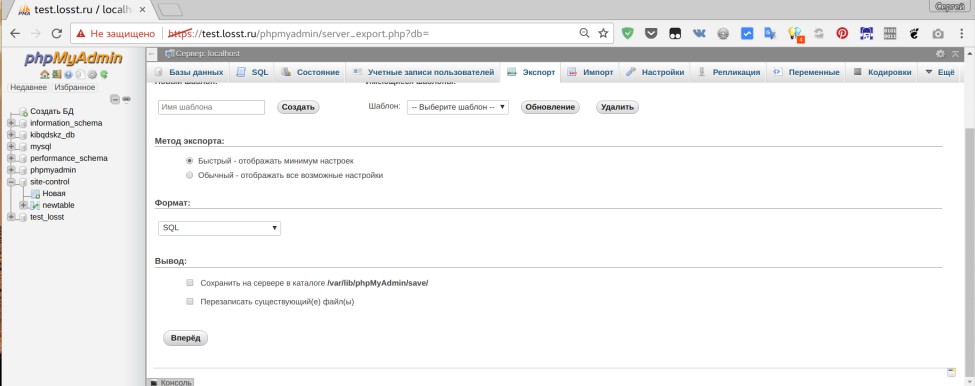The image size is (975, 386).
Task: Open the GNOME foot extension icon
Action: (x=914, y=34)
